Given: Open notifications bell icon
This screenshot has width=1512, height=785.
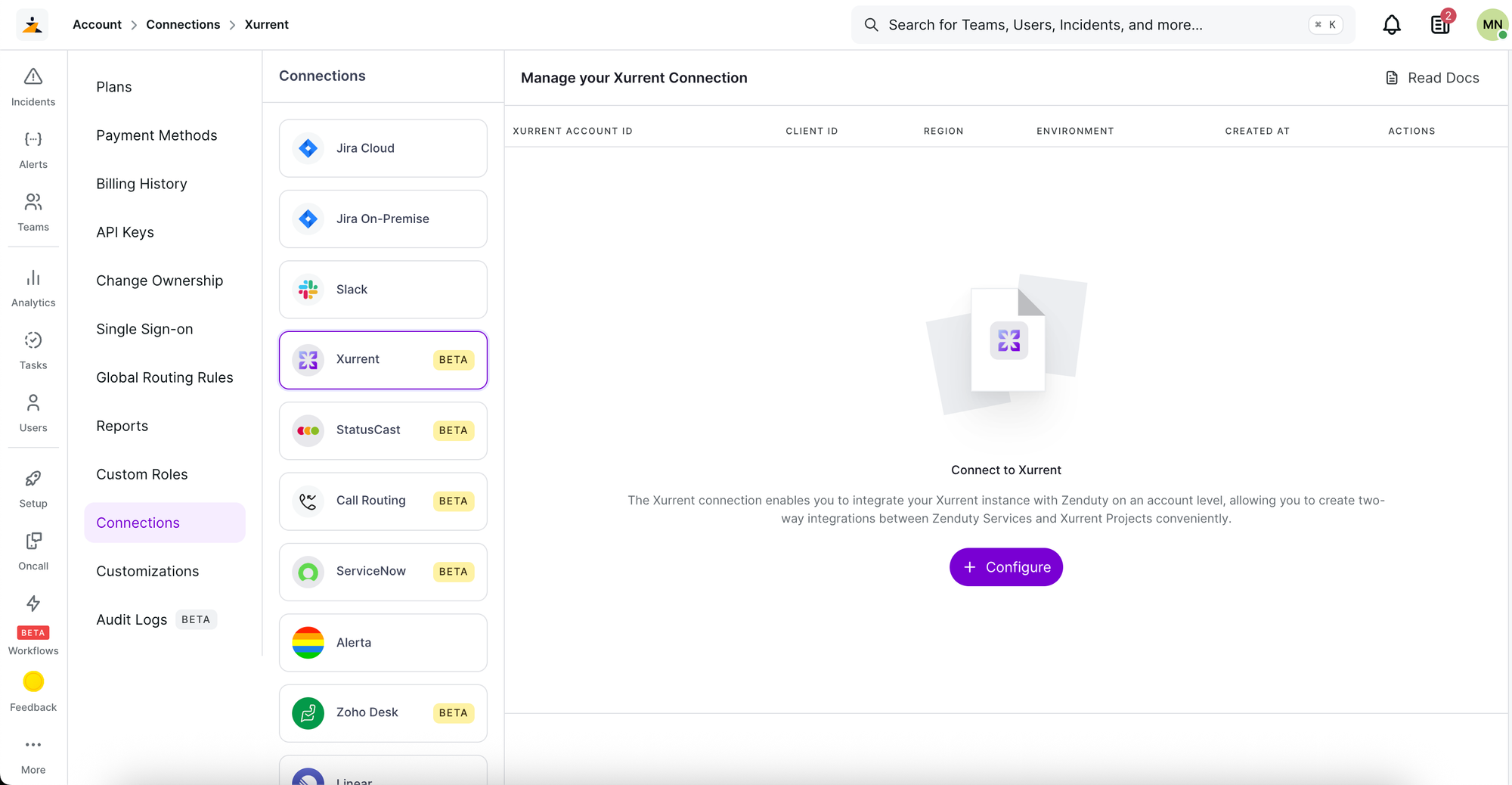Looking at the screenshot, I should point(1392,25).
